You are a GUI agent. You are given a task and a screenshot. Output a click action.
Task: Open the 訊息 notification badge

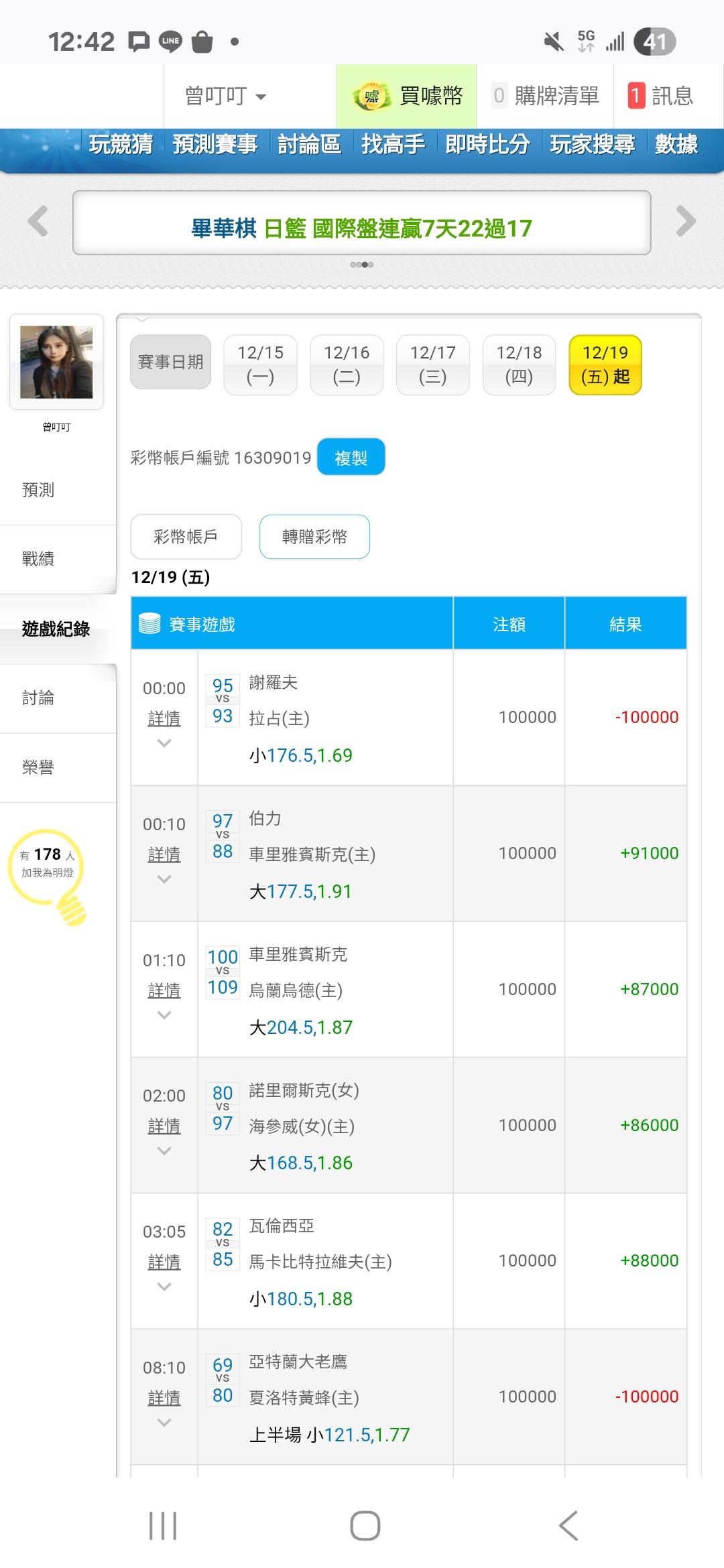tap(636, 96)
